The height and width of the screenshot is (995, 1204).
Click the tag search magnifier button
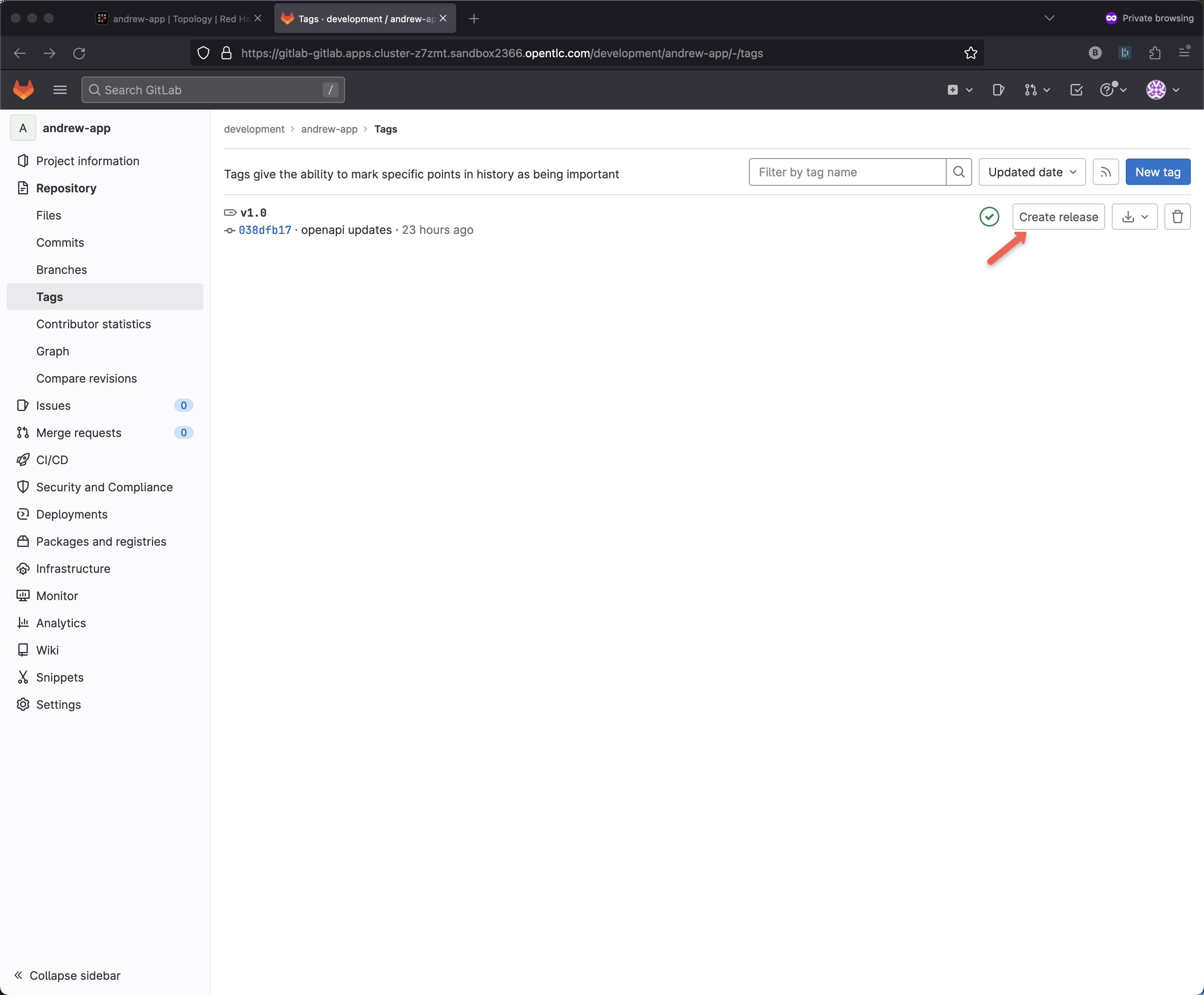(x=959, y=172)
